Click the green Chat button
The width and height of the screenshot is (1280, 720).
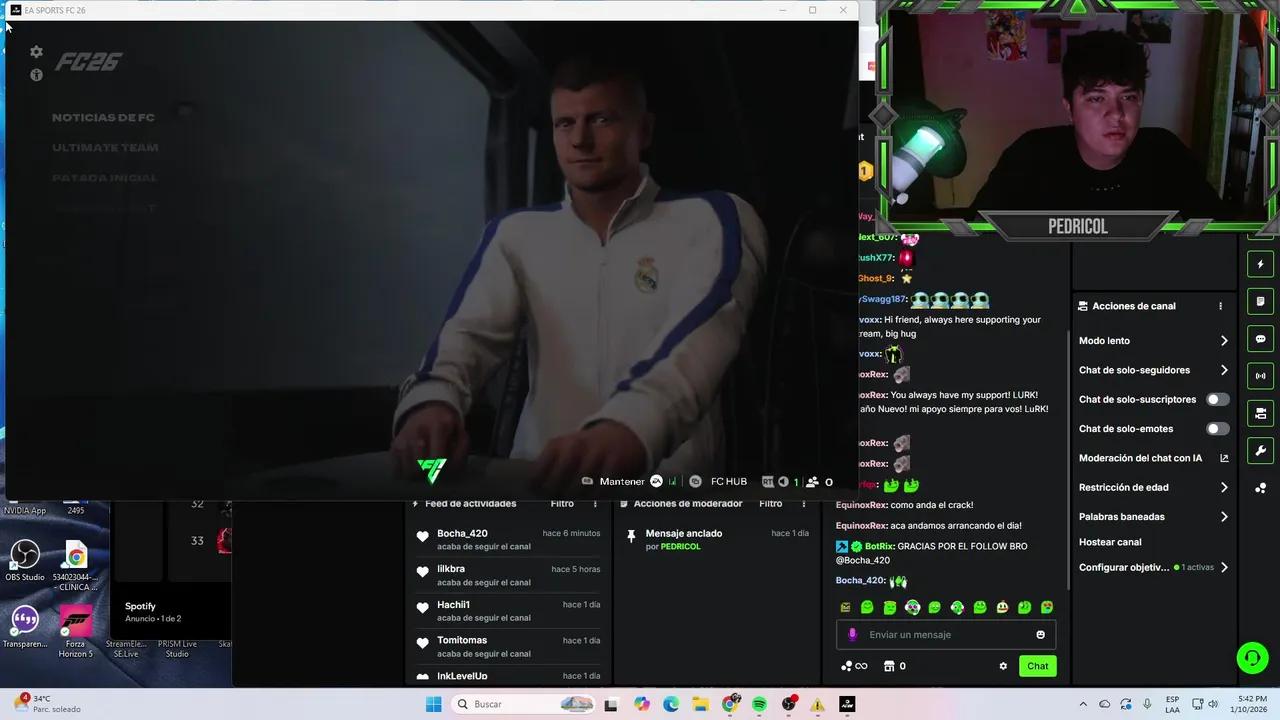point(1037,666)
